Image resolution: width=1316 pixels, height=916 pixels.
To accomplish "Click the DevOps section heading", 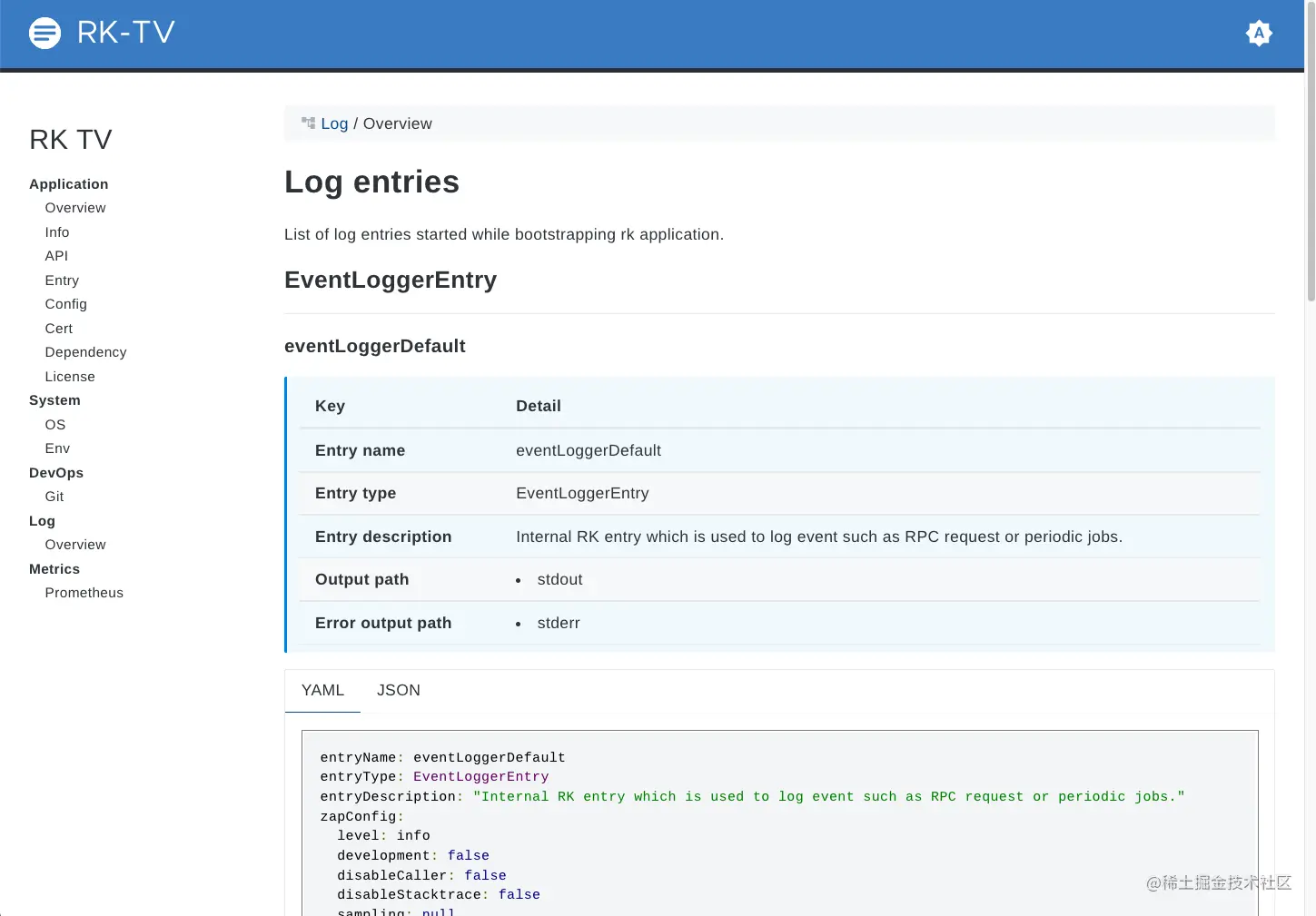I will [x=56, y=473].
